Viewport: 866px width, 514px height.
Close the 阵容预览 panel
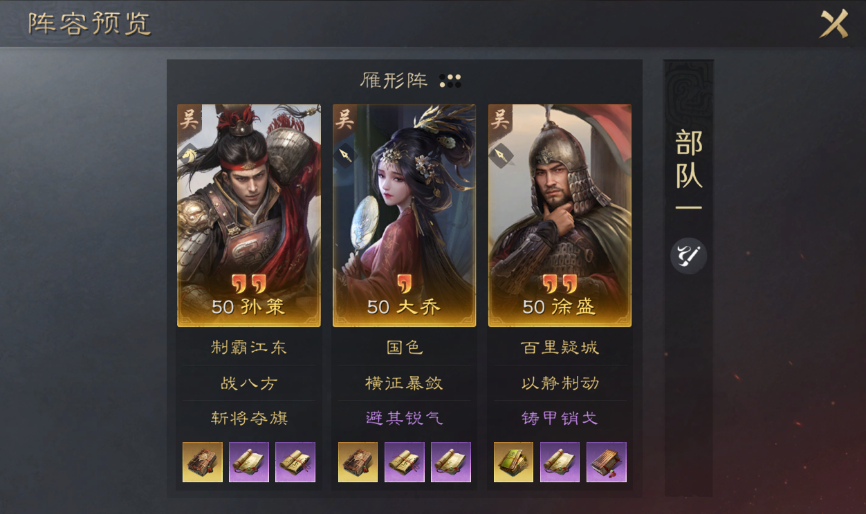[833, 24]
